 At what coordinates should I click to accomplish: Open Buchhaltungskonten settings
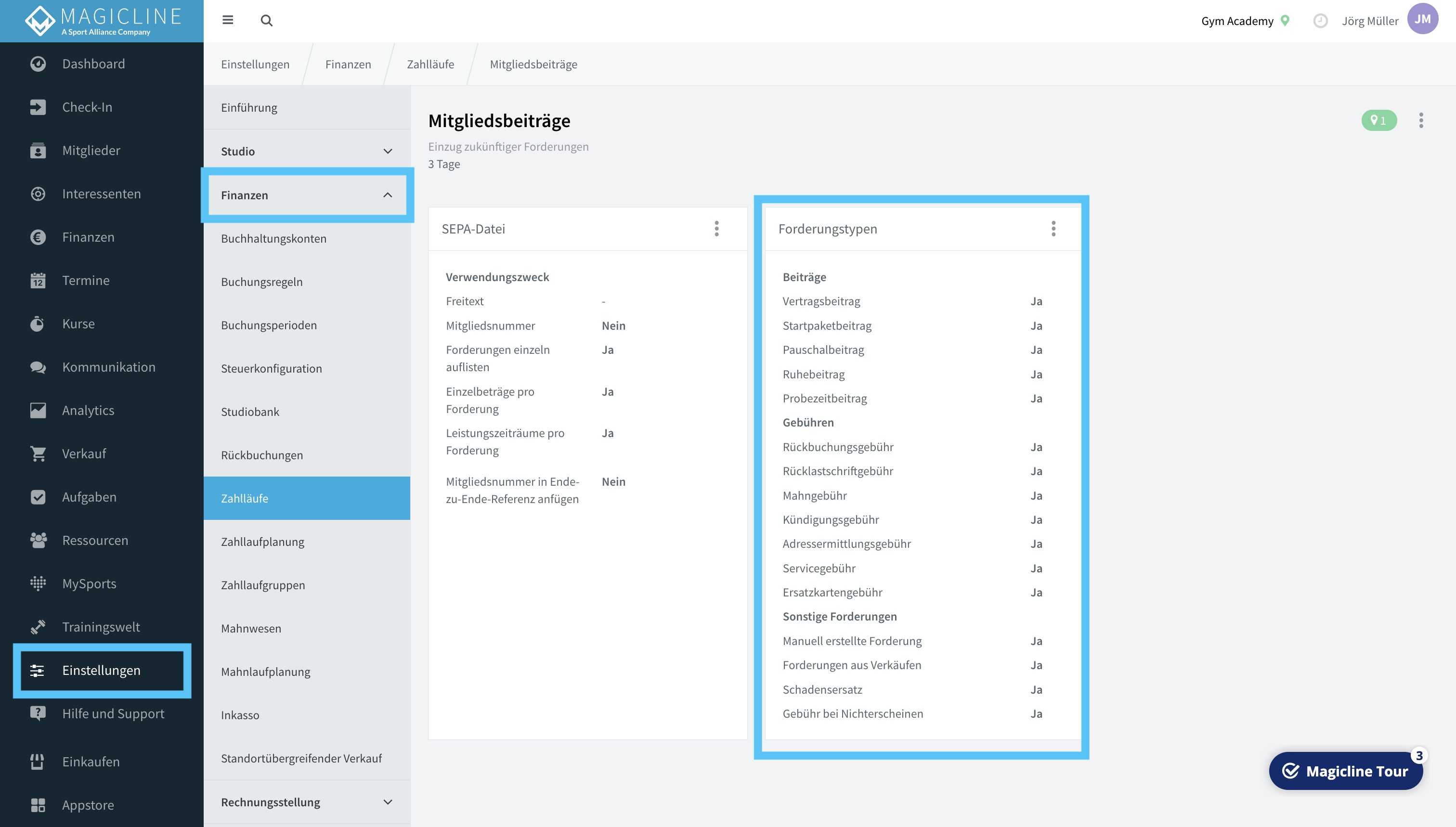[x=307, y=239]
